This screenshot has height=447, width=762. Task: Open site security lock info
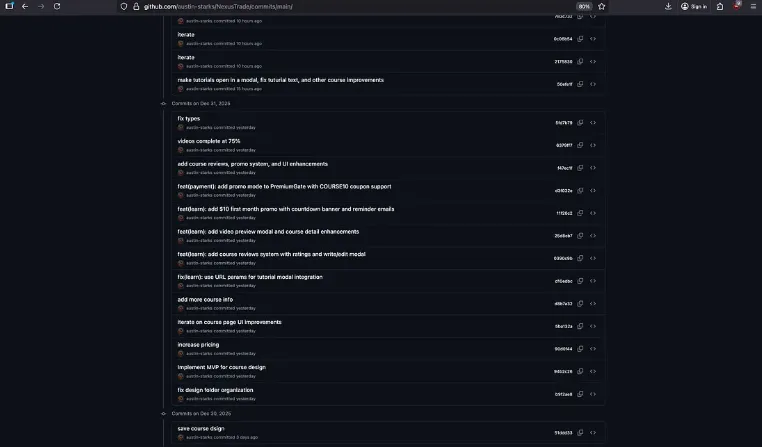click(x=136, y=6)
